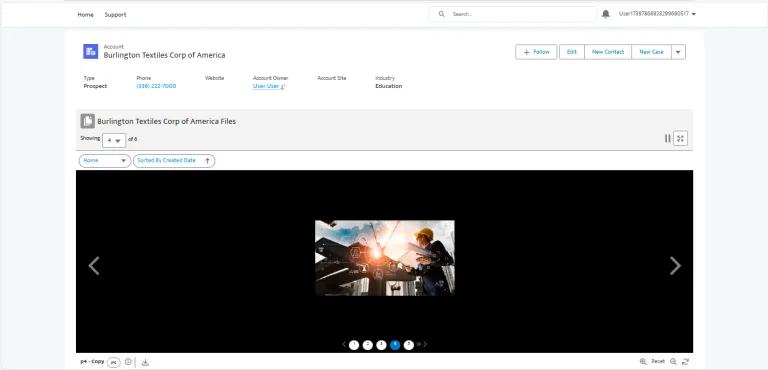
Task: Open the Home folder filter dropdown
Action: (x=105, y=161)
